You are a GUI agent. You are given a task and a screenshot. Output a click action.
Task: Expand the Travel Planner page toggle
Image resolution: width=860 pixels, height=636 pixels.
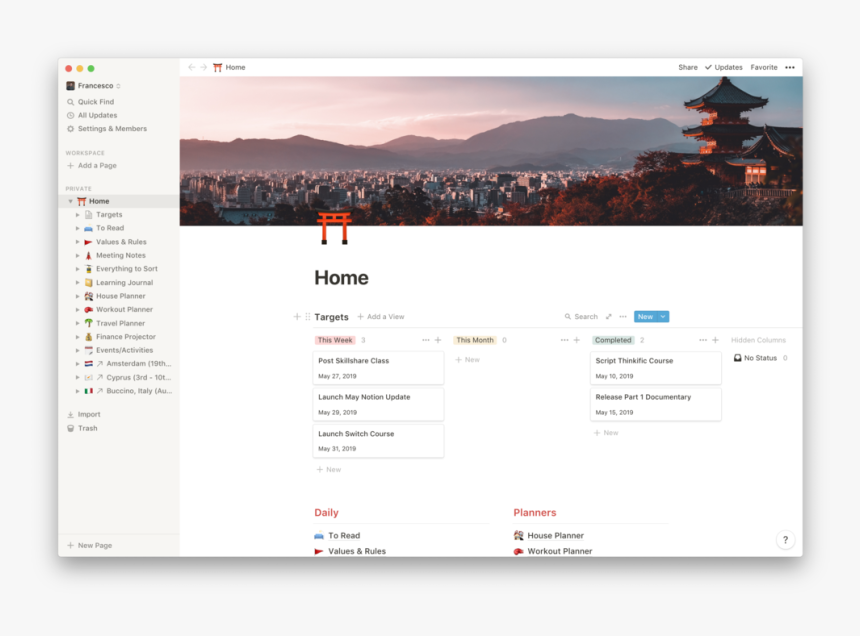(77, 323)
